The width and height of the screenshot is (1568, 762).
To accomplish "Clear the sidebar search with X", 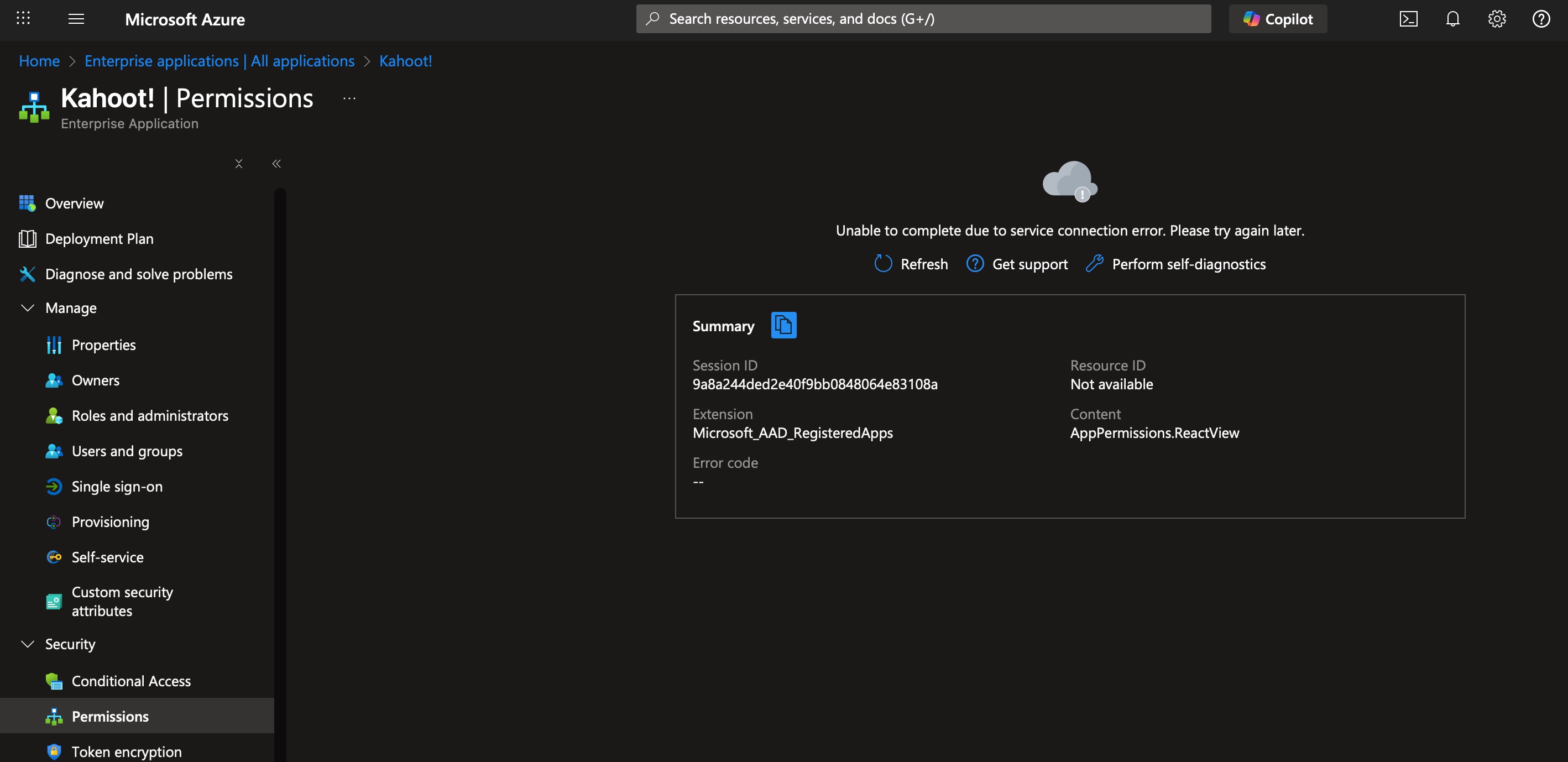I will pos(239,164).
